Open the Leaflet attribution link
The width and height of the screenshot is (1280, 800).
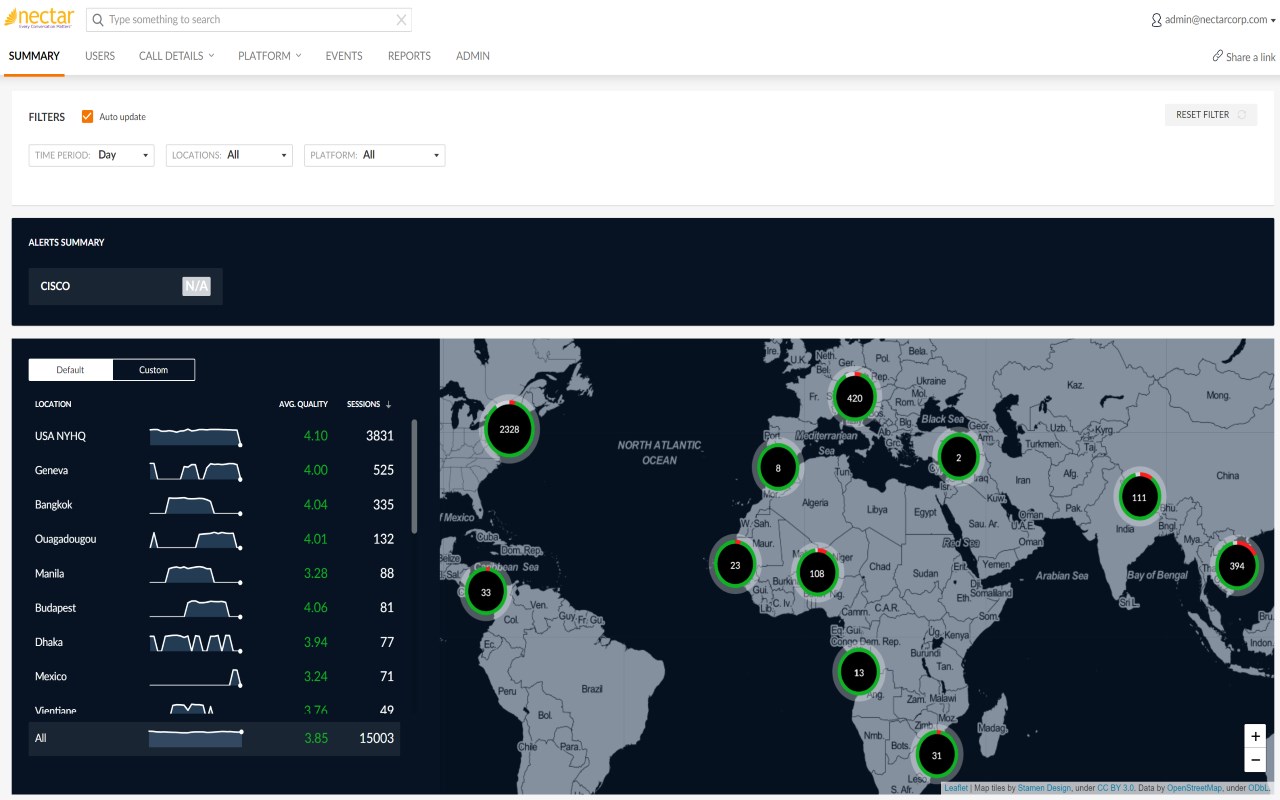[x=956, y=788]
